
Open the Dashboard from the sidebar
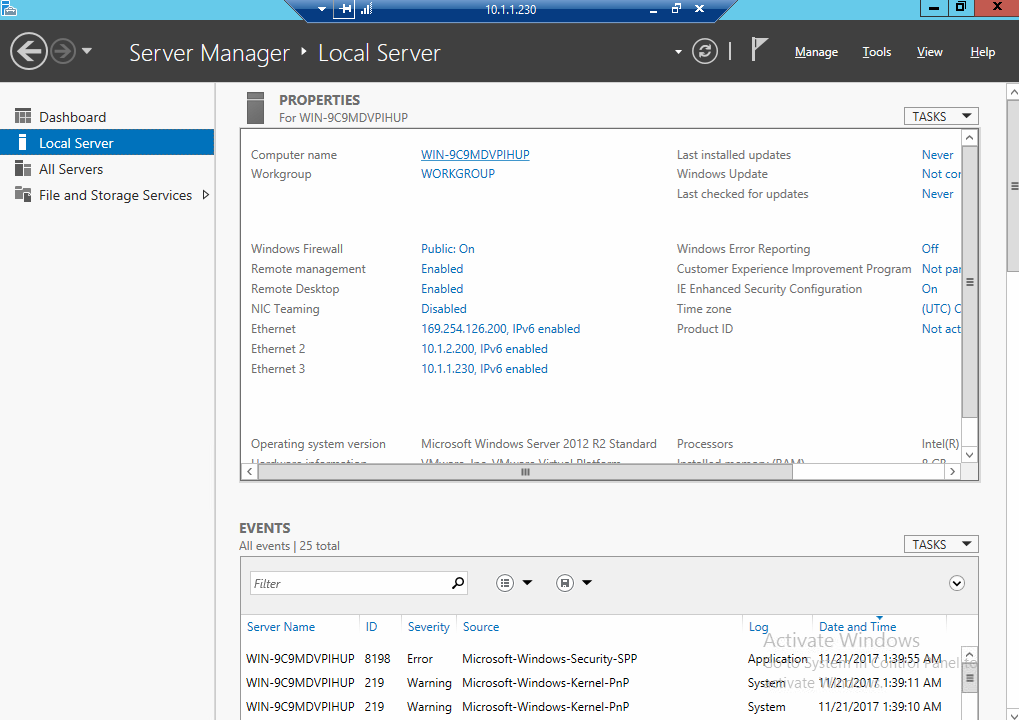click(x=69, y=115)
